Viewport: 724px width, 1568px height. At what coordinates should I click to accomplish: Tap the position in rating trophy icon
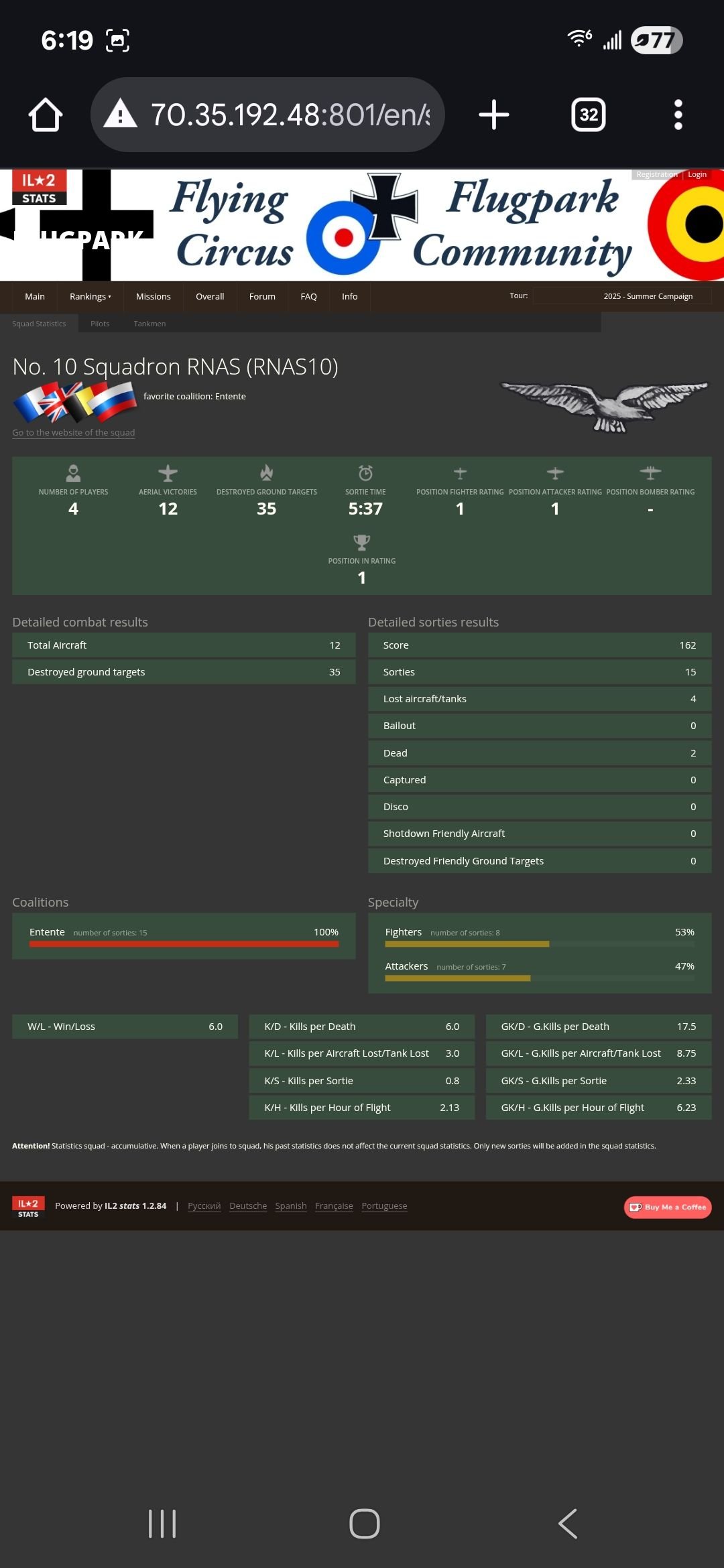pos(362,541)
